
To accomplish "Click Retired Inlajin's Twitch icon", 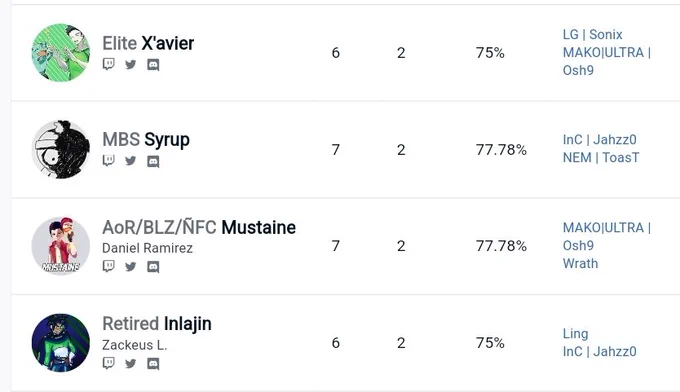I will 108,363.
